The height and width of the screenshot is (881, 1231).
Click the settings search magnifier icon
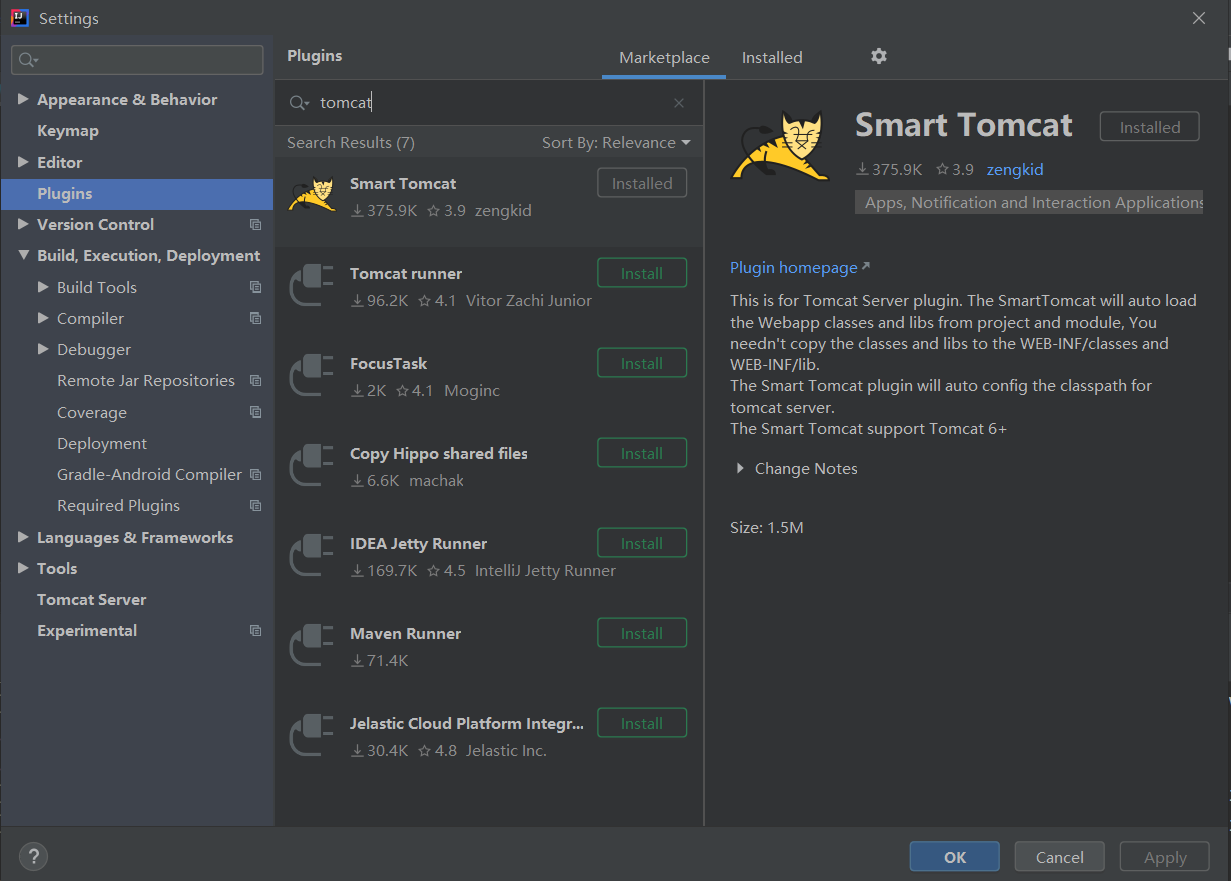click(28, 60)
